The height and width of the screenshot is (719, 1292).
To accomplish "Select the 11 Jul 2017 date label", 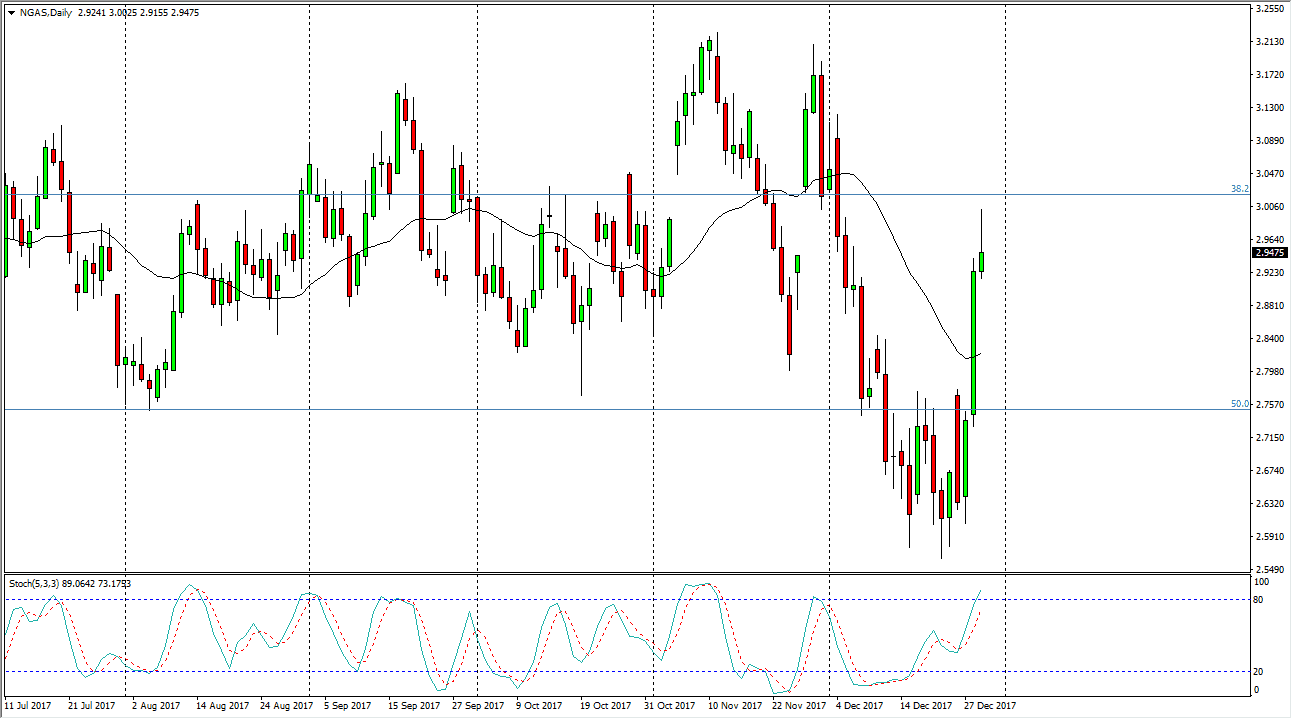I will click(x=28, y=705).
